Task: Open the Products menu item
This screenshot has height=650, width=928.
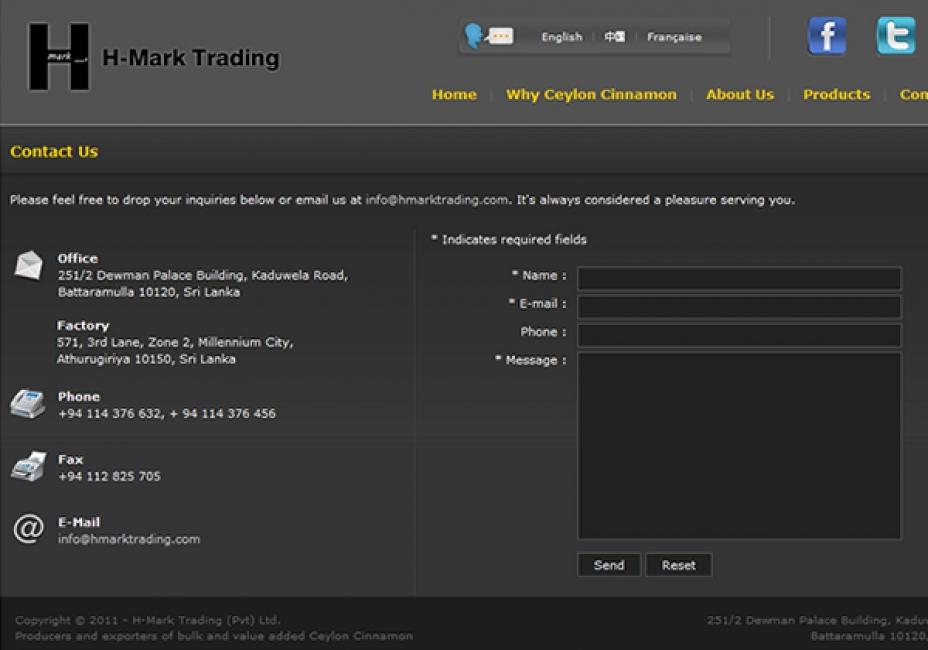Action: point(836,95)
